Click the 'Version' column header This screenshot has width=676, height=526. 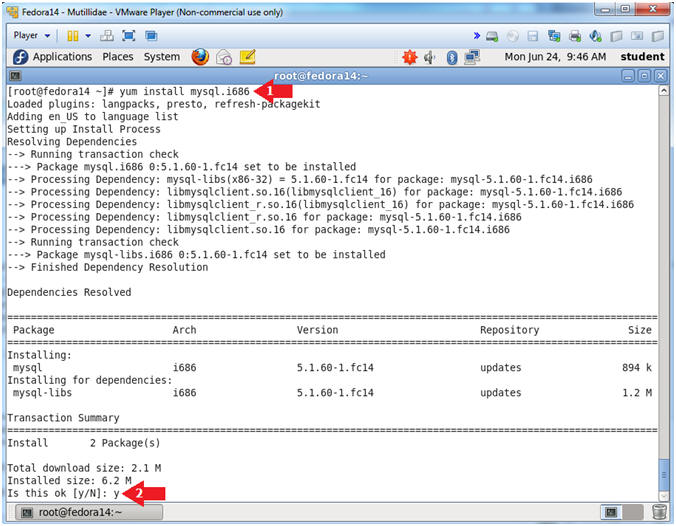coord(317,330)
